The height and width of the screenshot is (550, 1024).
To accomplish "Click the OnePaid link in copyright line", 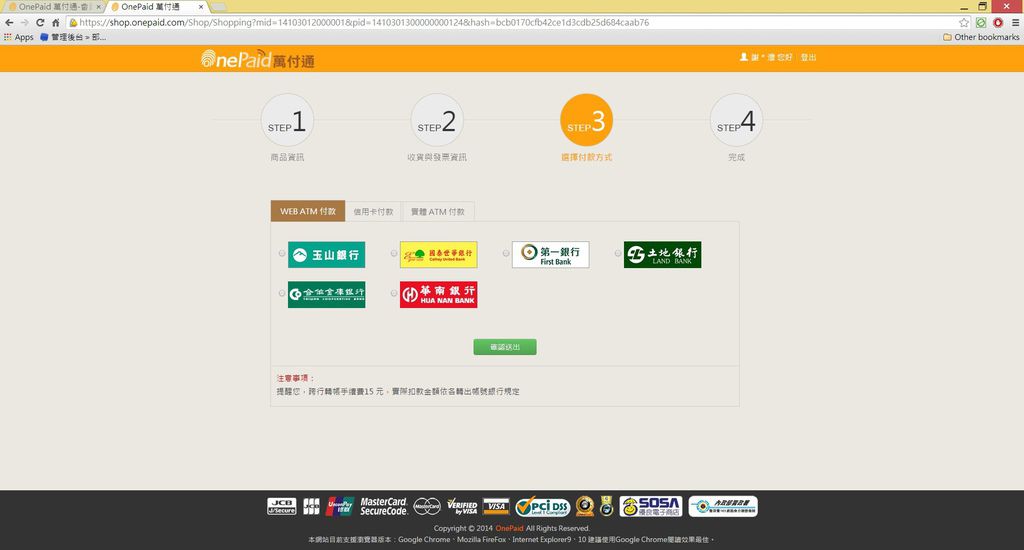I will pyautogui.click(x=509, y=528).
